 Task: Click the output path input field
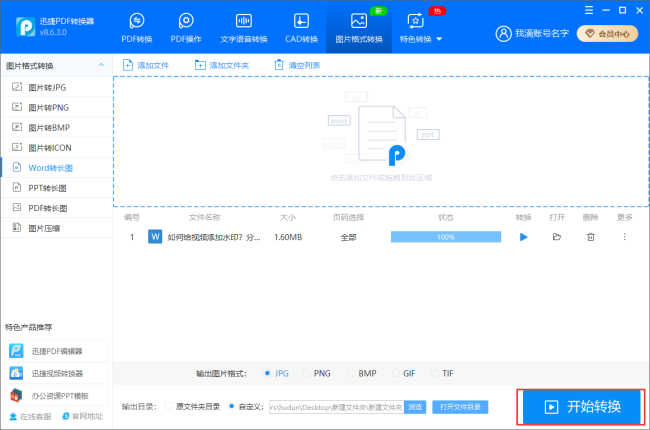(x=337, y=407)
